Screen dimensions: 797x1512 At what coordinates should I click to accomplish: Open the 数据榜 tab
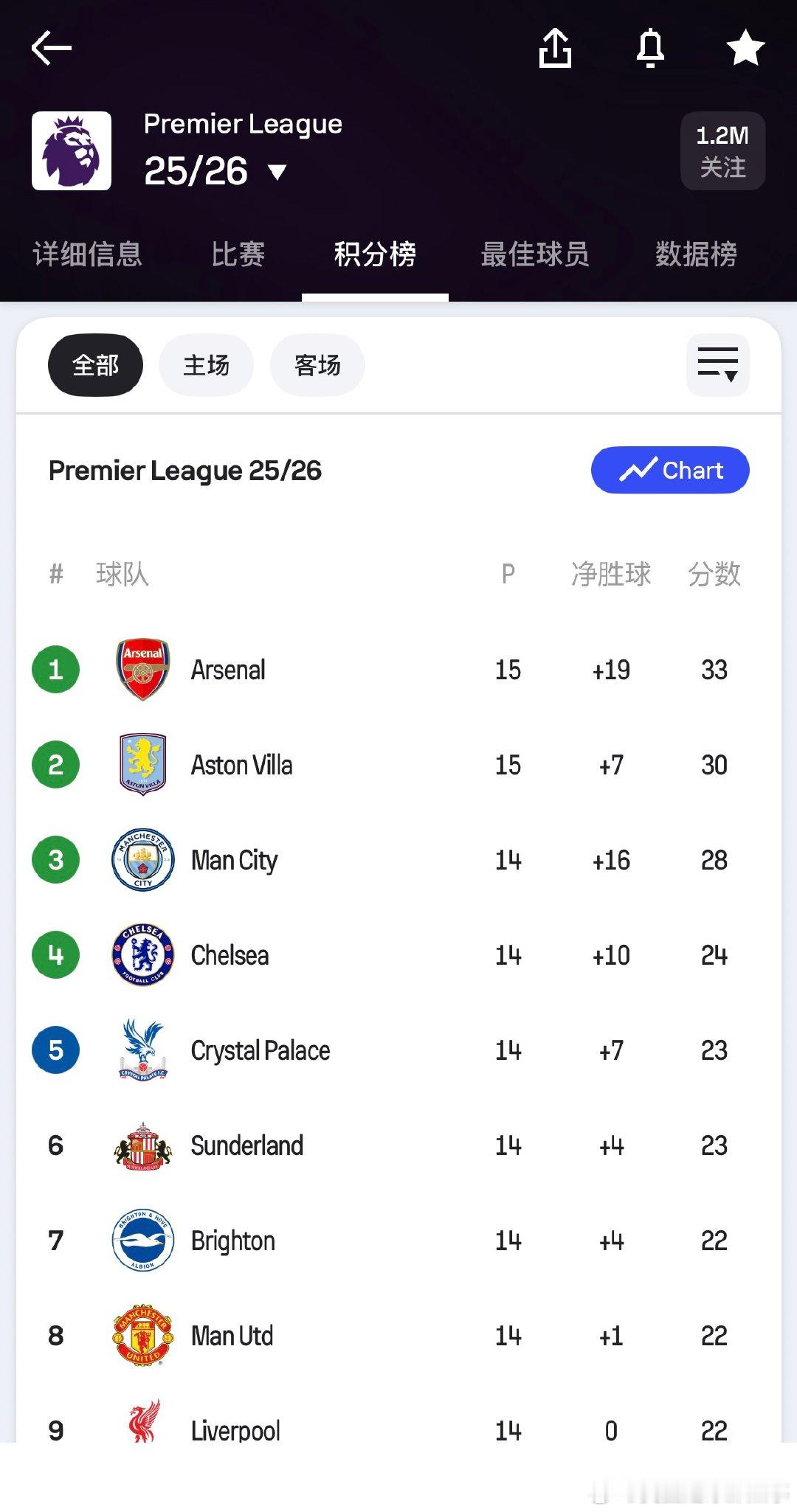(696, 254)
